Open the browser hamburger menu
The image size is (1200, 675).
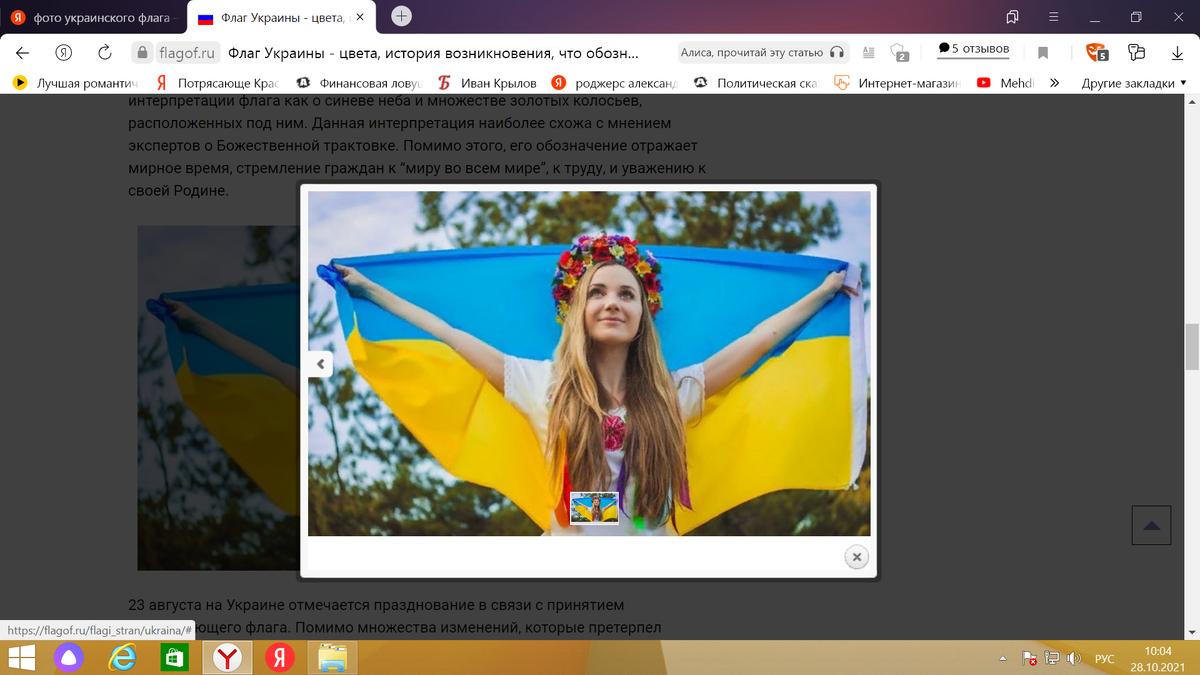click(1053, 17)
